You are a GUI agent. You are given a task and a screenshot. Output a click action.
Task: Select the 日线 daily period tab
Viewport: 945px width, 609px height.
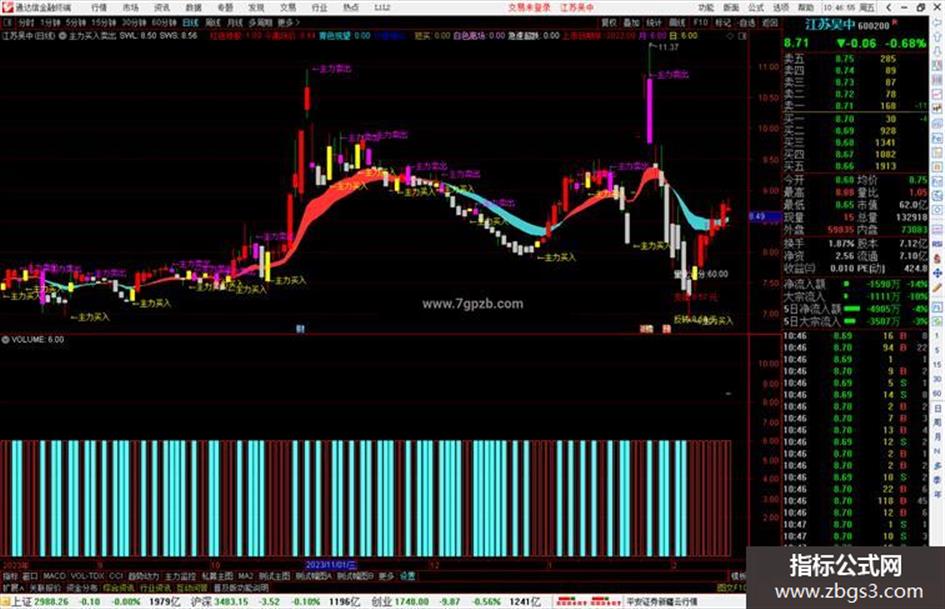tap(190, 22)
